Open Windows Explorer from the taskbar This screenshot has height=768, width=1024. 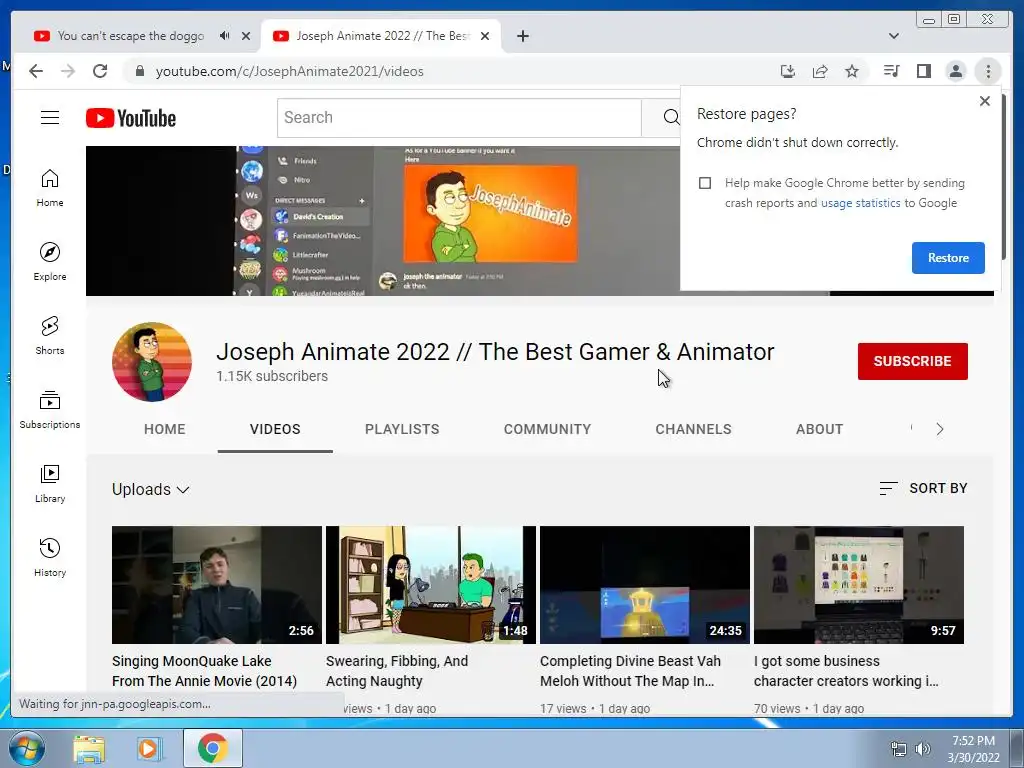coord(89,748)
